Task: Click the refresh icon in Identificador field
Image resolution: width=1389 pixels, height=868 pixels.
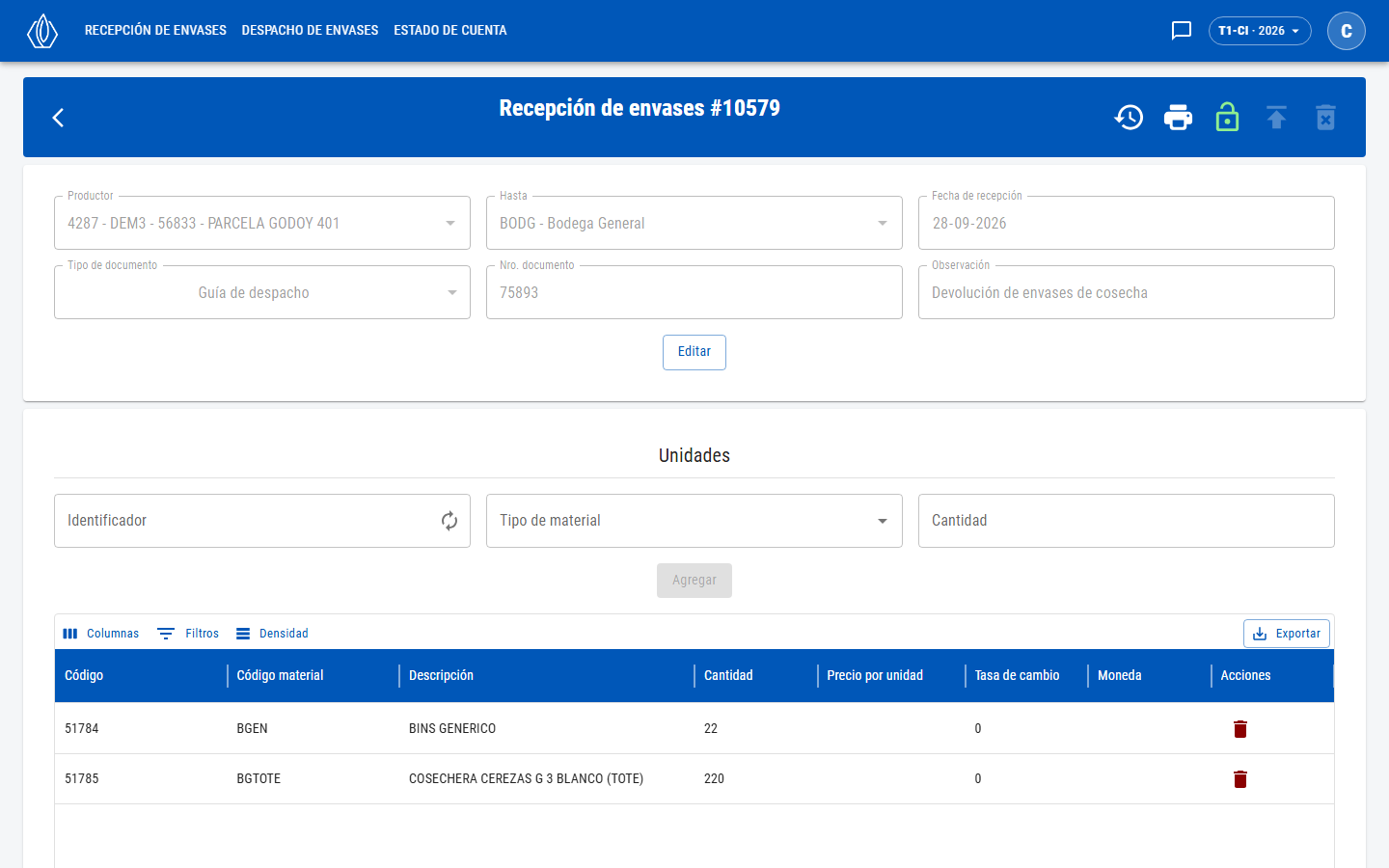Action: click(x=449, y=521)
